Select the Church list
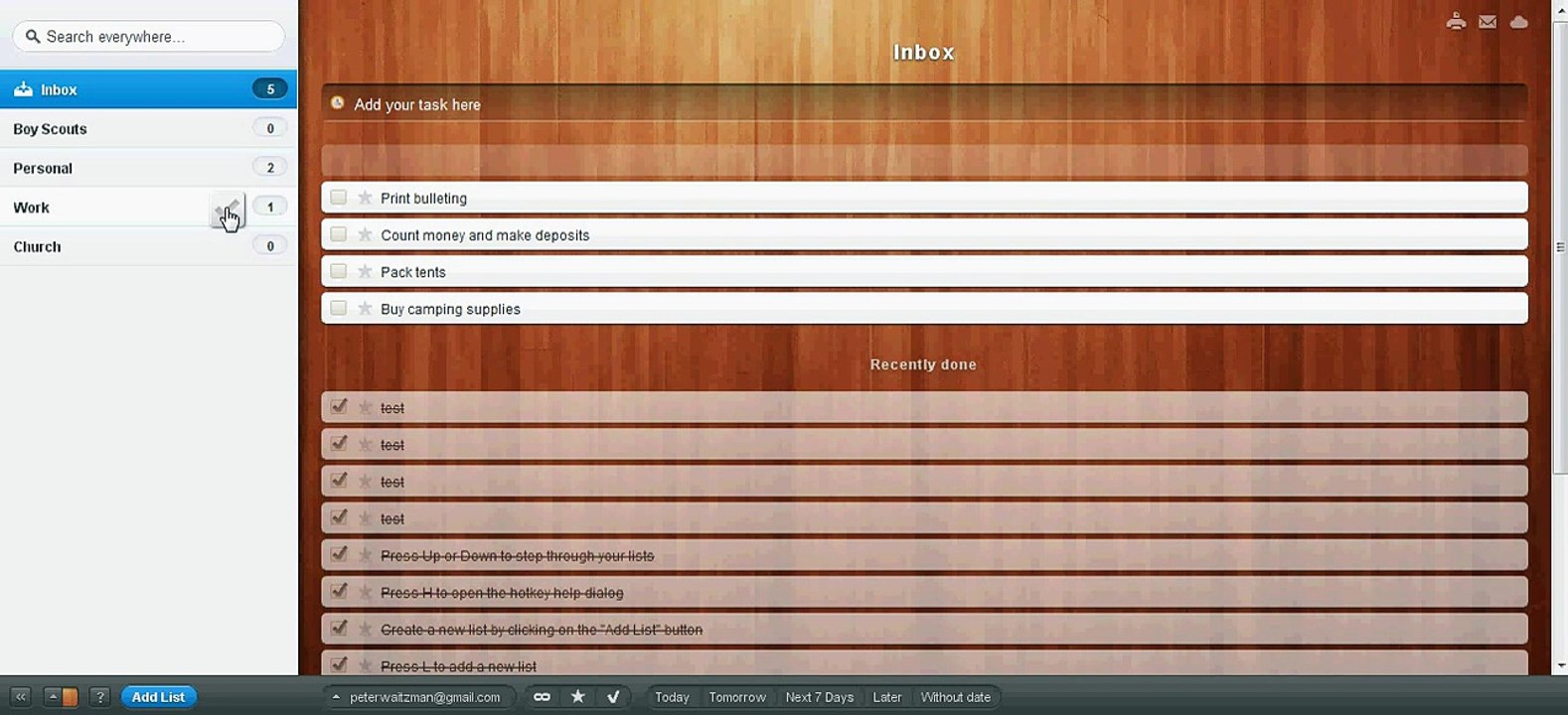1568x715 pixels. click(x=149, y=246)
